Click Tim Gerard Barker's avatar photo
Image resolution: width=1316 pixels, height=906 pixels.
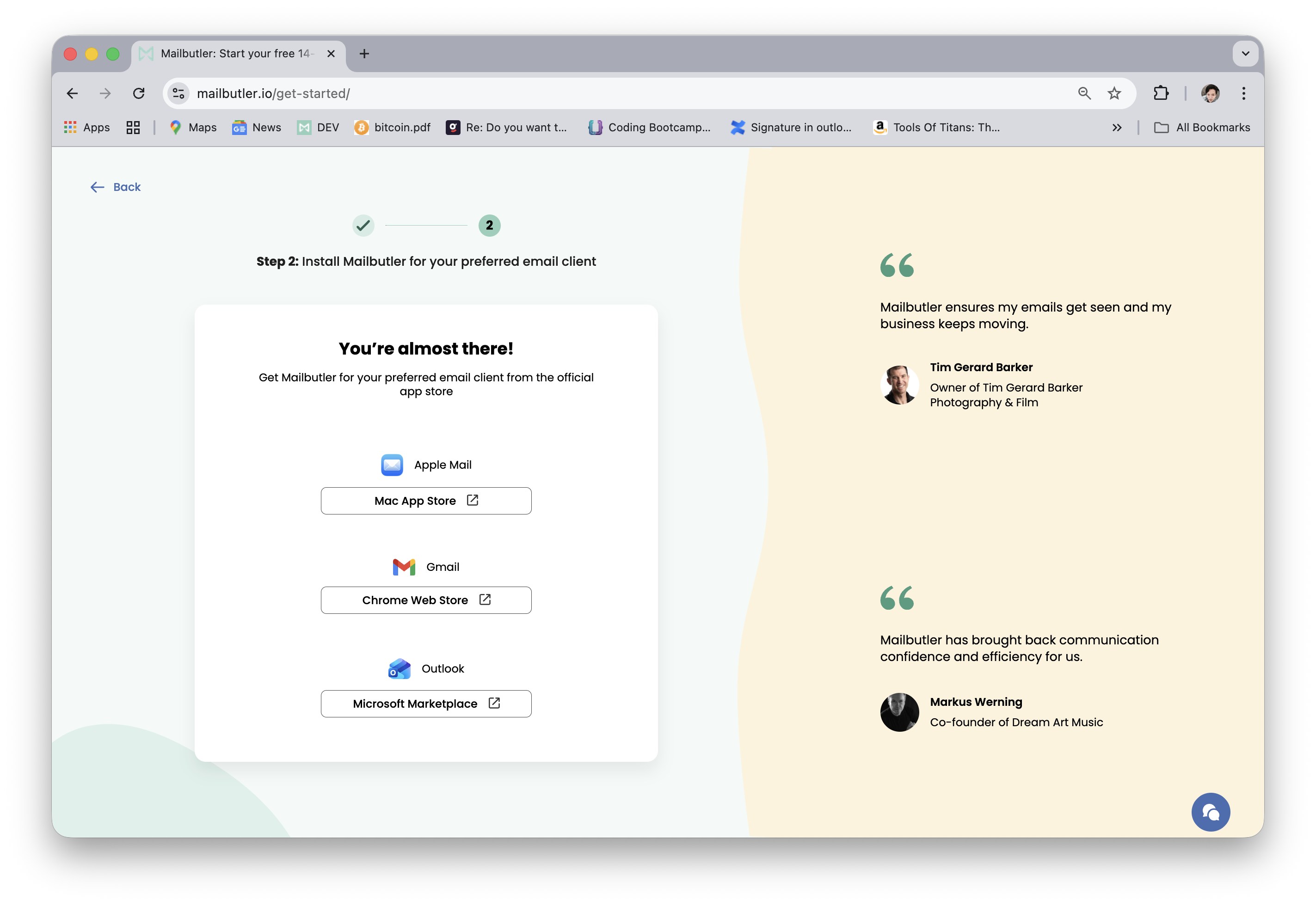[899, 385]
